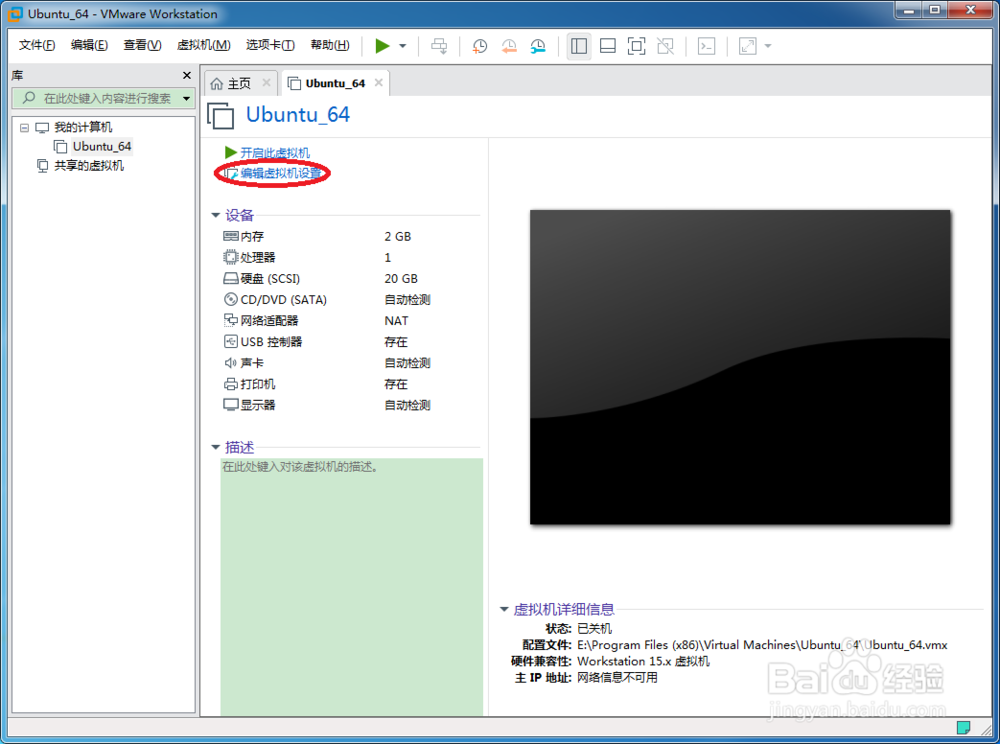The image size is (1000, 744).
Task: Enter full screen mode icon
Action: pos(636,46)
